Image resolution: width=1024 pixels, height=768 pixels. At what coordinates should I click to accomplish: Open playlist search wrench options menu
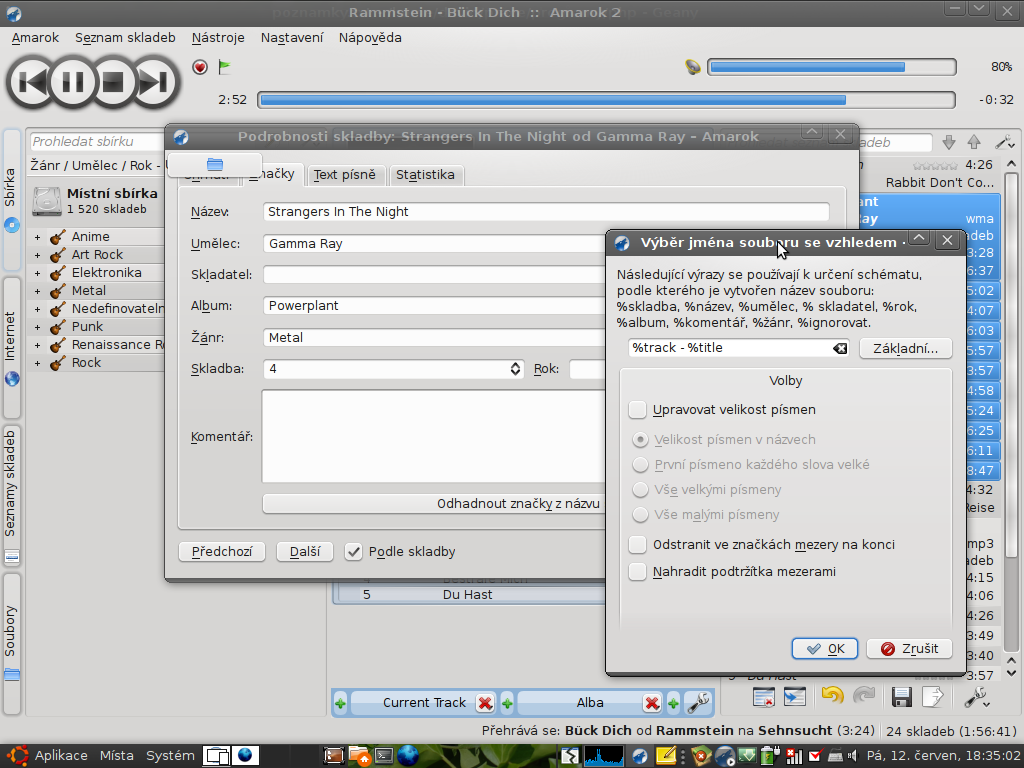click(x=1004, y=142)
